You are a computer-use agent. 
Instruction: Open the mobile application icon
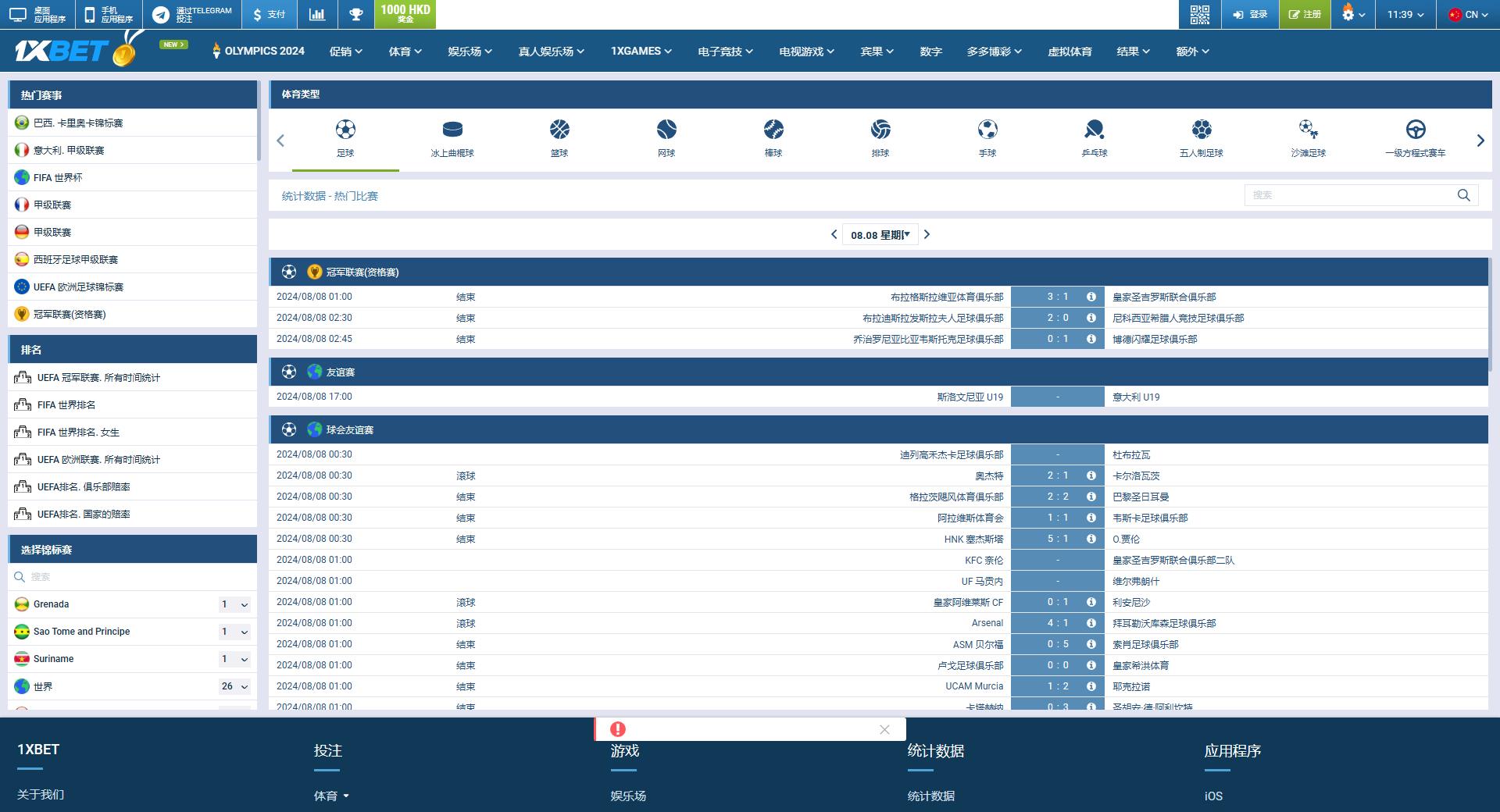(x=109, y=14)
